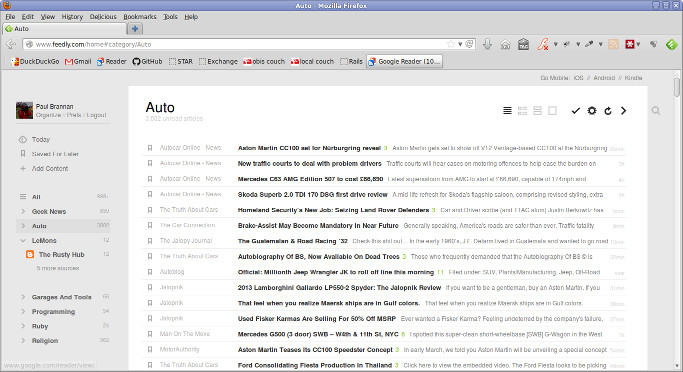Bookmark the Lamborghini Gallardo review article
The width and height of the screenshot is (683, 372).
pyautogui.click(x=150, y=287)
